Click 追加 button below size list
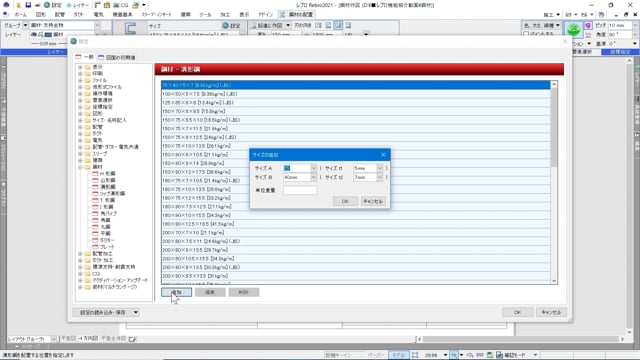The width and height of the screenshot is (640, 360). [176, 292]
